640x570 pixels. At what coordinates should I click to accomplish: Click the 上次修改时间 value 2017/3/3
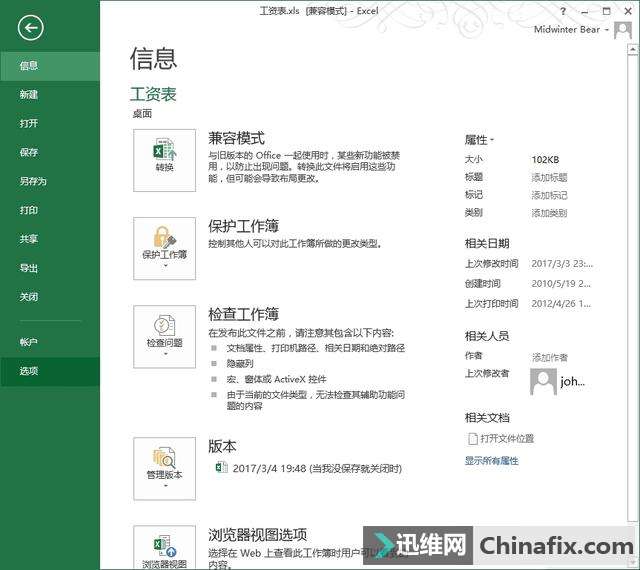pyautogui.click(x=562, y=264)
